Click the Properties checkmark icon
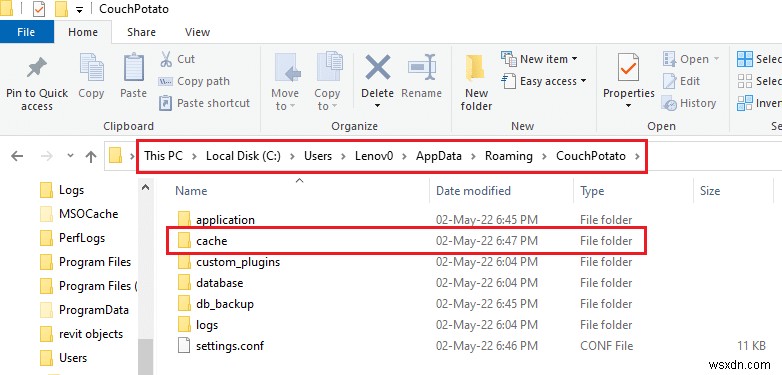 click(628, 68)
